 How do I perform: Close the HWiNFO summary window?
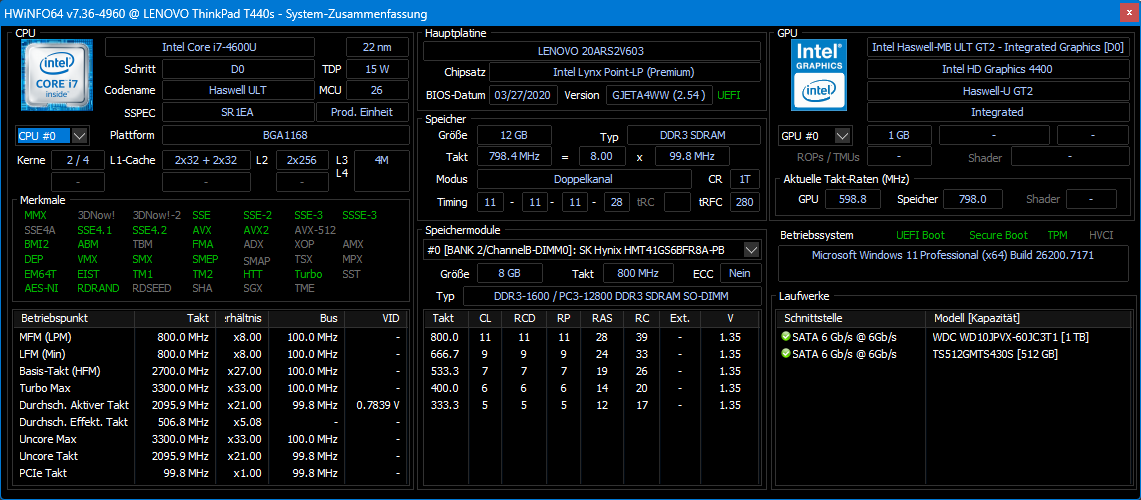pos(1127,14)
